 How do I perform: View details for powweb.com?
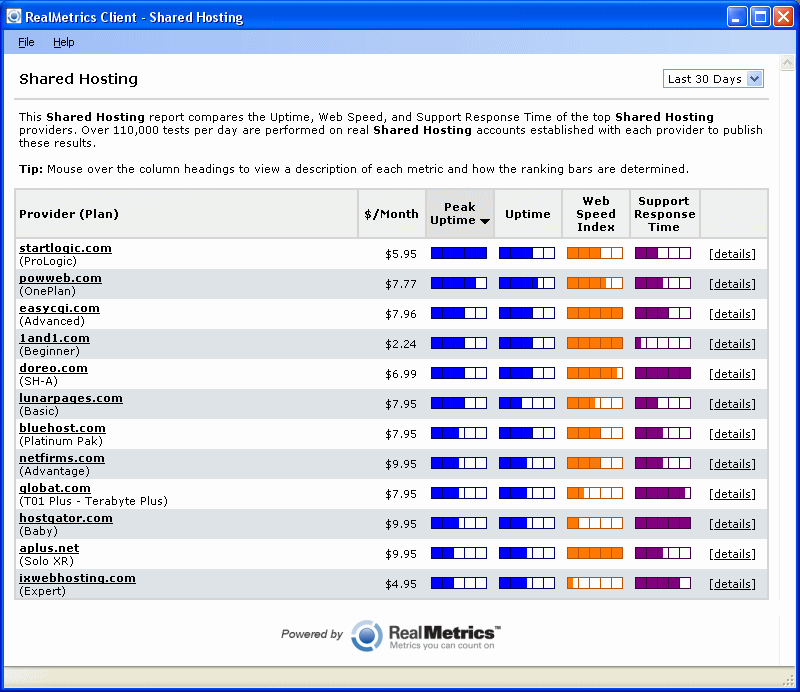[x=732, y=284]
